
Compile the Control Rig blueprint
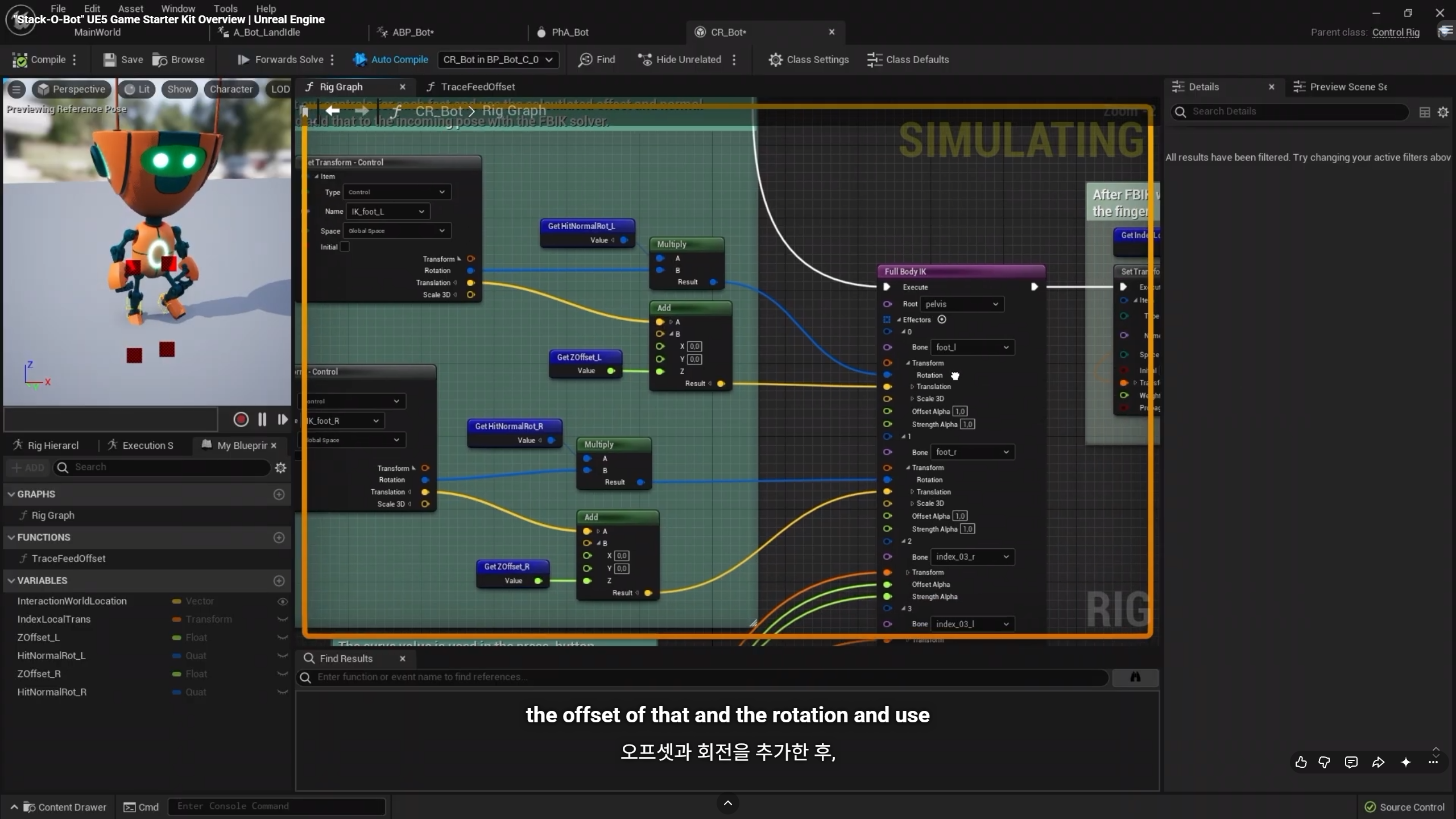pos(39,60)
